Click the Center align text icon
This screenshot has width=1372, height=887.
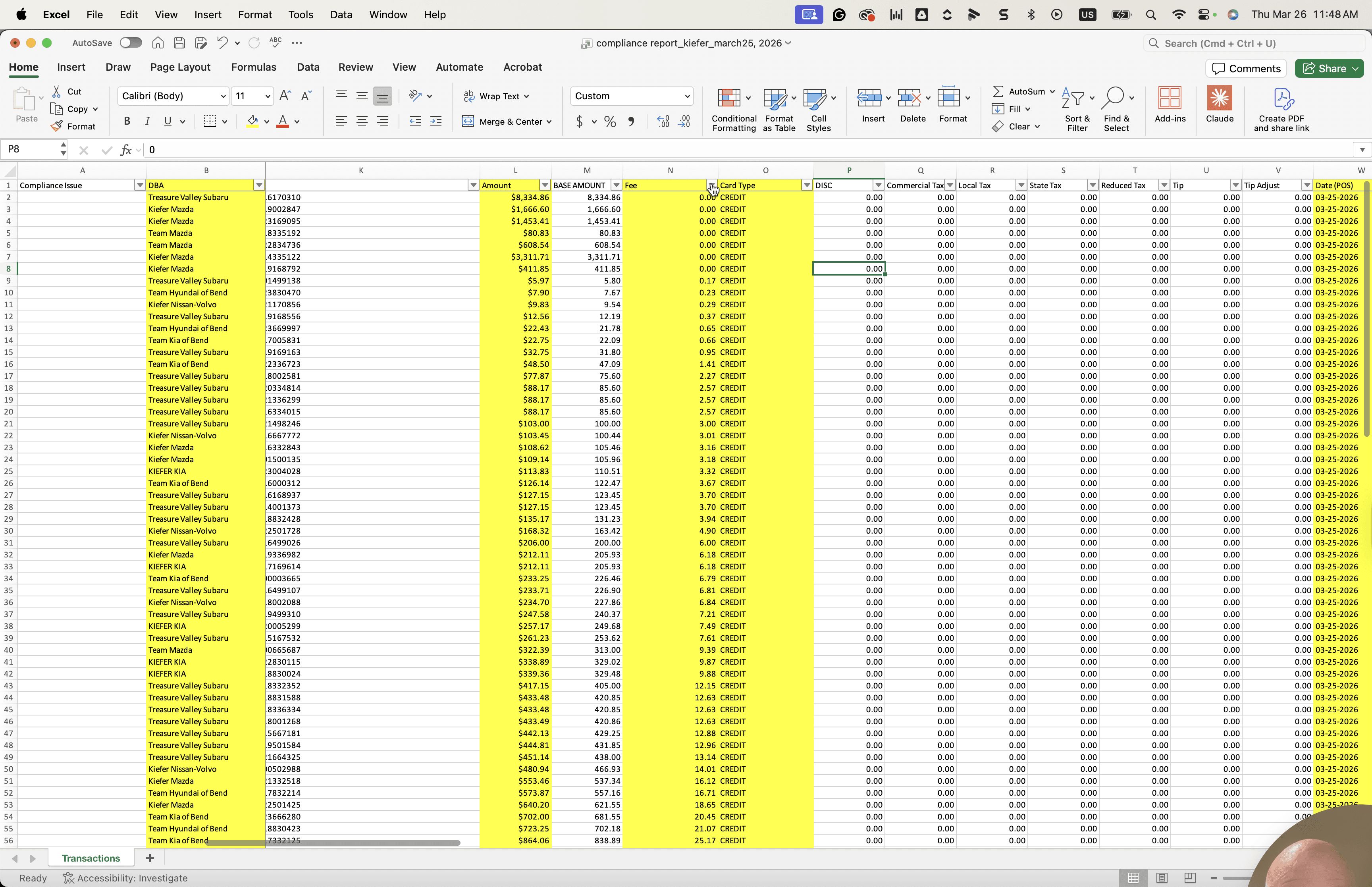[x=362, y=121]
